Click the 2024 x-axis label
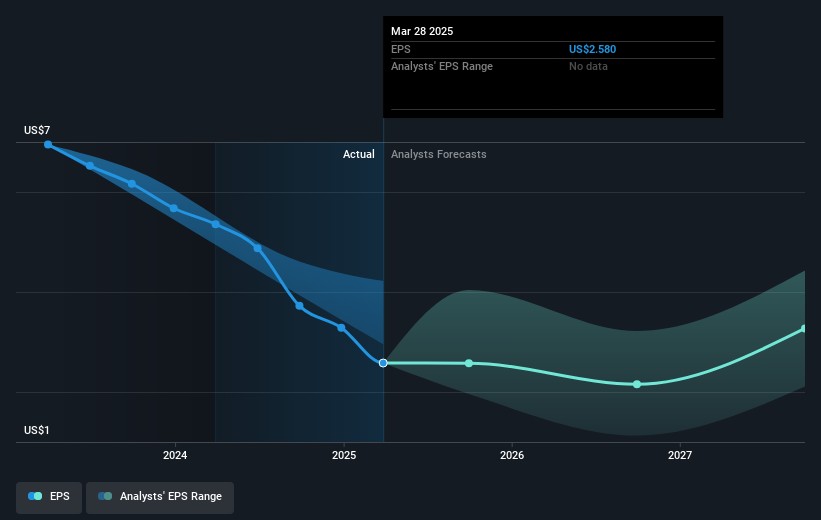Viewport: 821px width, 520px height. tap(175, 456)
